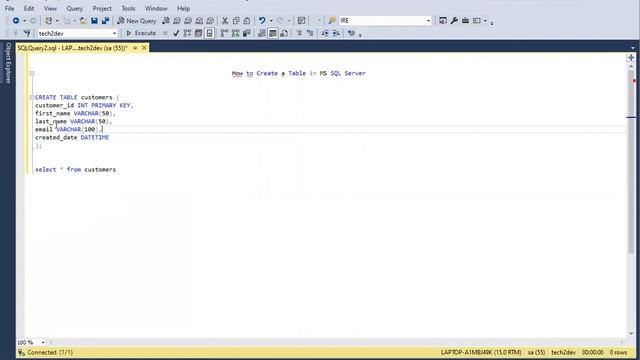Click the New Query button
Viewport: 640px width, 360px height.
(136, 20)
